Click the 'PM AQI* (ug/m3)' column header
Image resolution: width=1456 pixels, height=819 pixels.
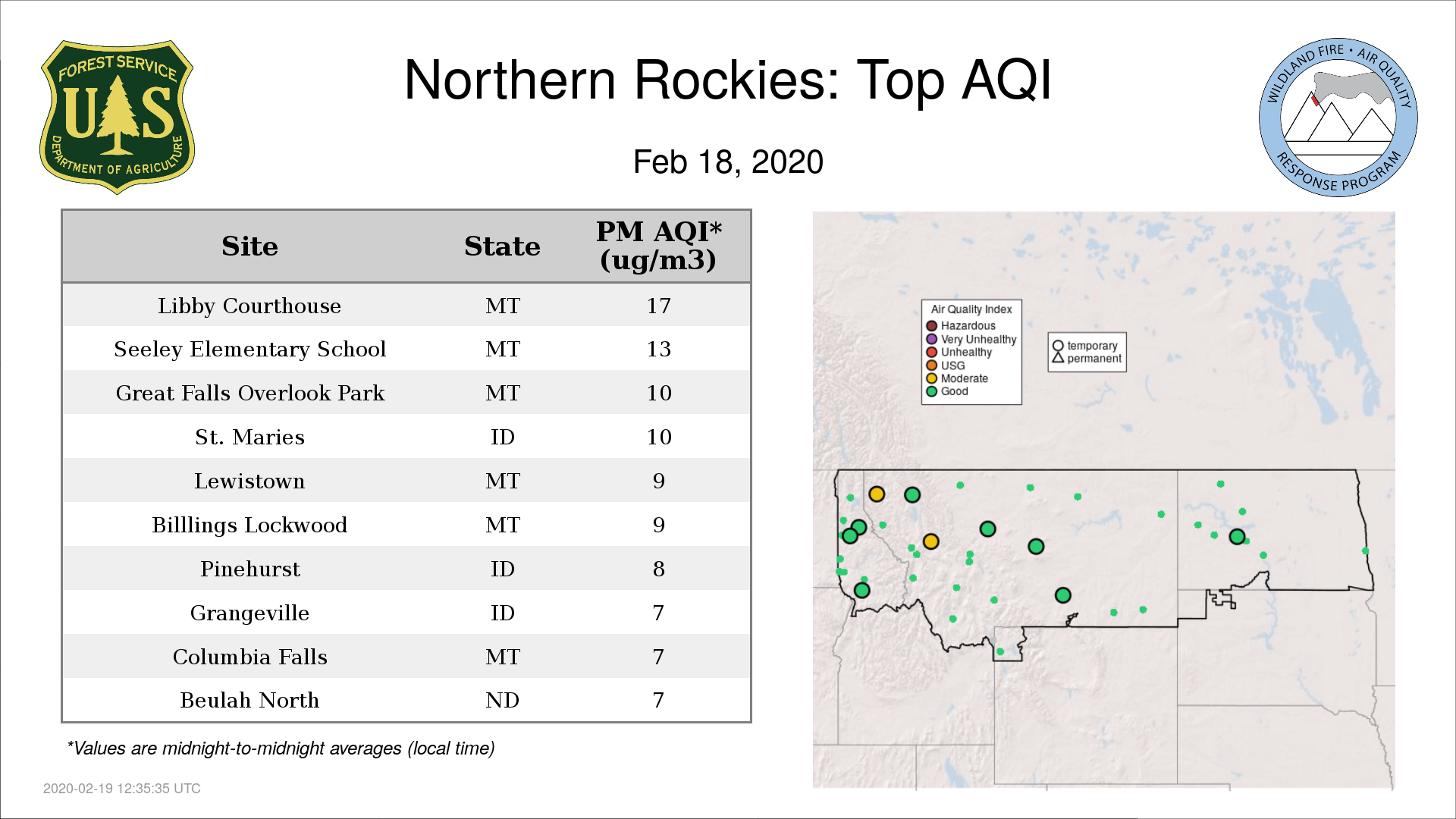click(x=658, y=246)
